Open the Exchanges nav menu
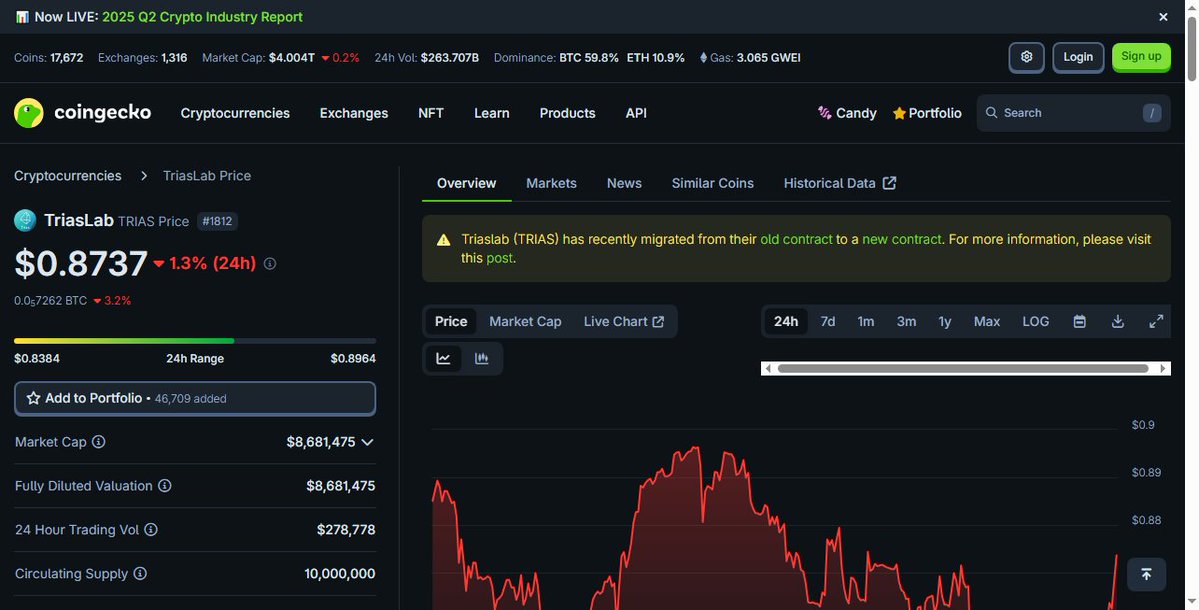 (354, 113)
